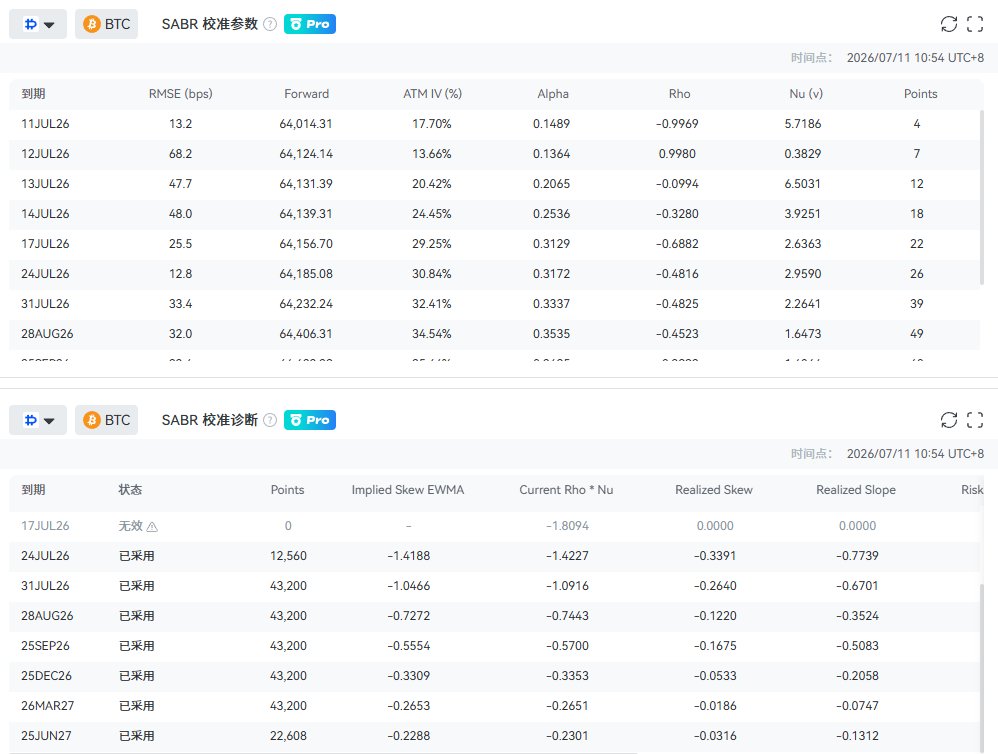This screenshot has height=754, width=998.
Task: Select 14JUL26 expiry row
Action: [x=494, y=214]
